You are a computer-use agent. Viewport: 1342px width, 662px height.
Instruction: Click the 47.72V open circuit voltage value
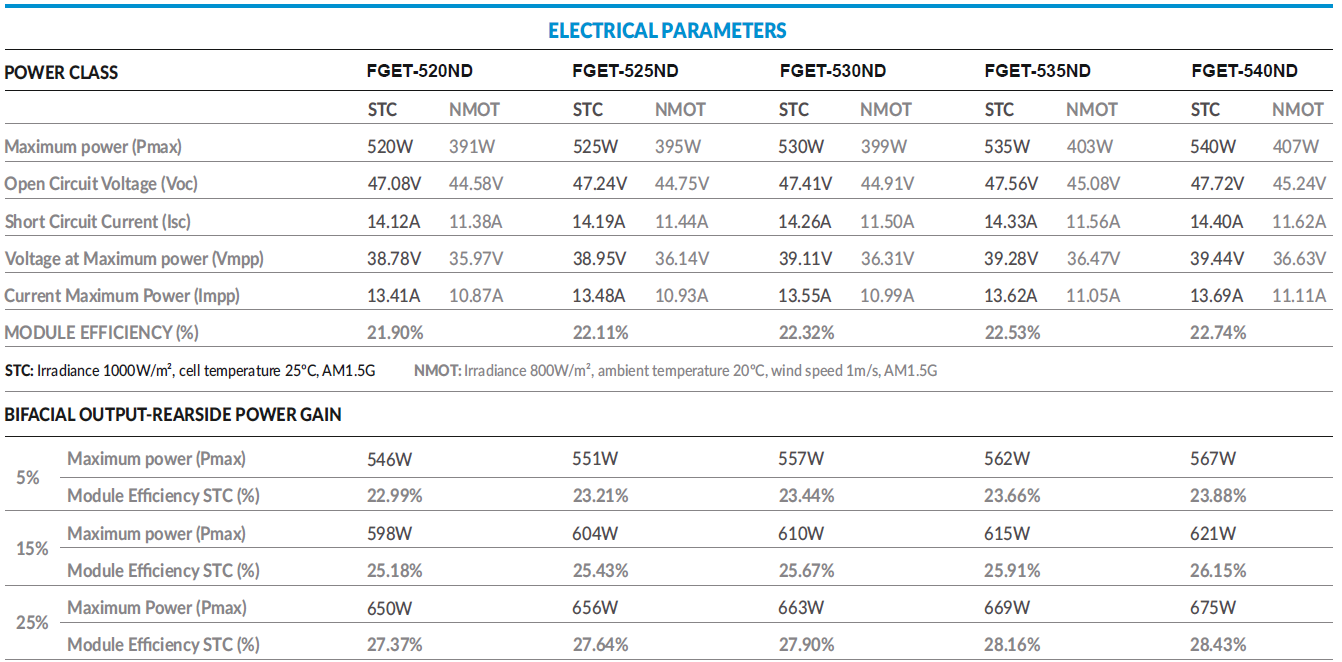[x=1217, y=184]
